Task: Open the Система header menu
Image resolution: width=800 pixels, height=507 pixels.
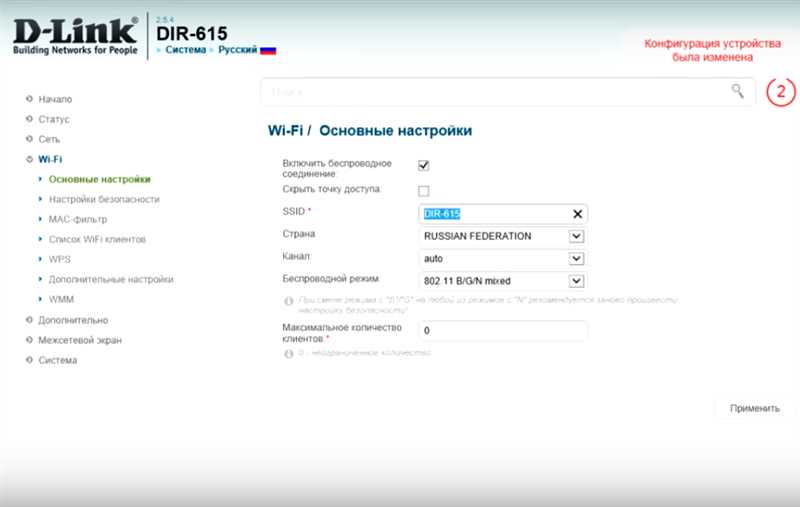Action: [185, 49]
